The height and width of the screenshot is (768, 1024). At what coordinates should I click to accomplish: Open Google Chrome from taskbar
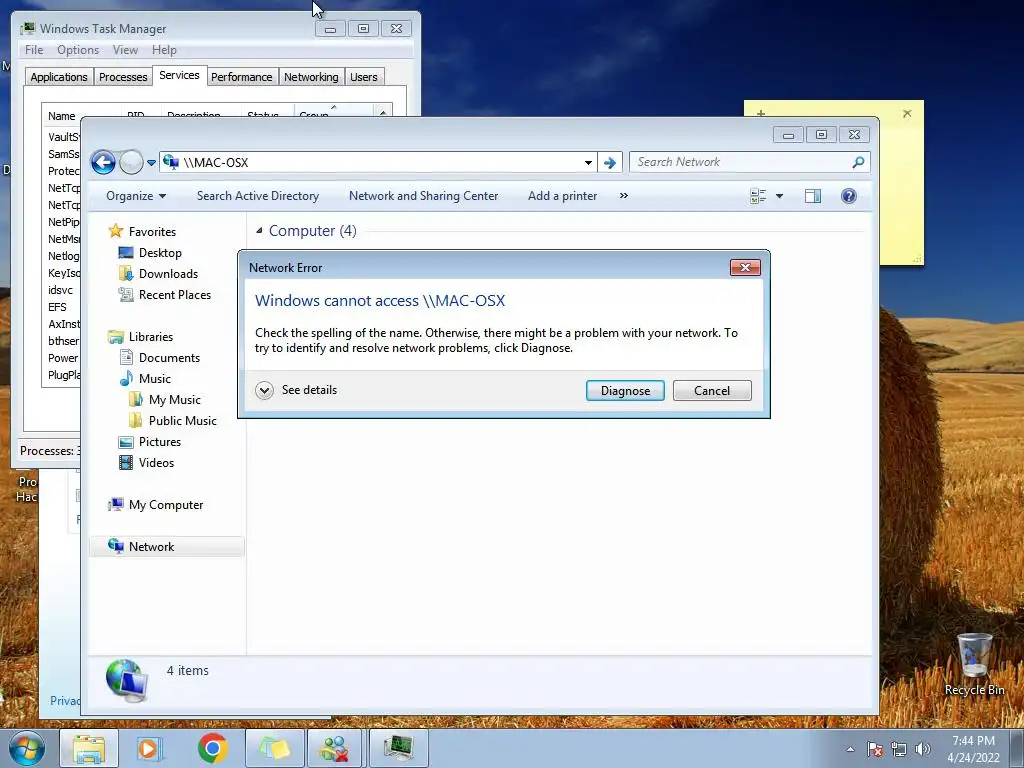coord(212,748)
